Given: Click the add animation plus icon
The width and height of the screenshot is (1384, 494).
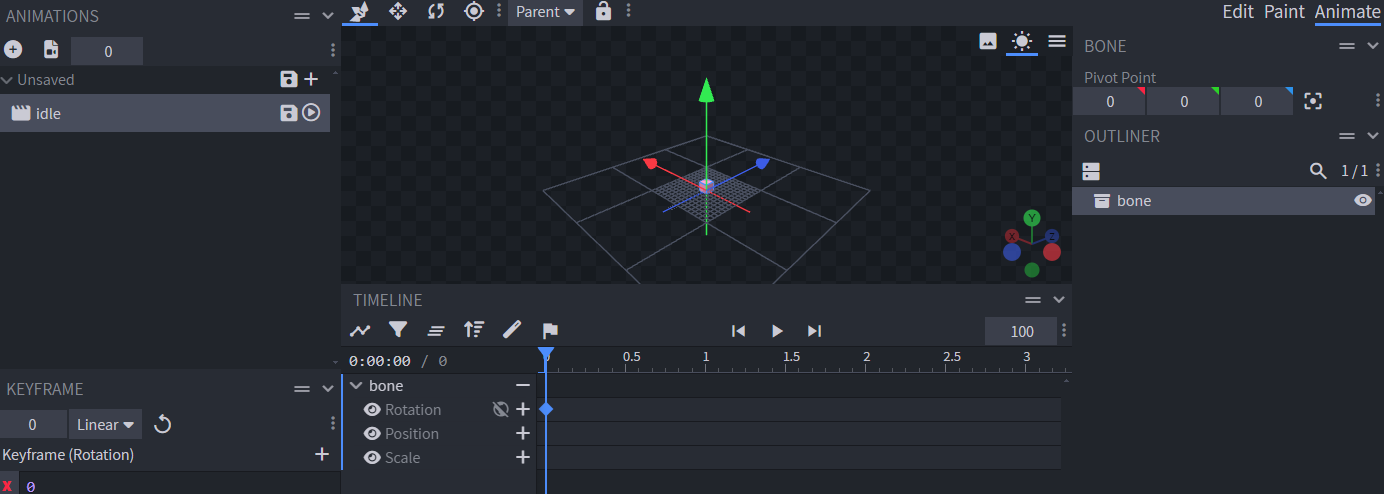Looking at the screenshot, I should tap(13, 50).
